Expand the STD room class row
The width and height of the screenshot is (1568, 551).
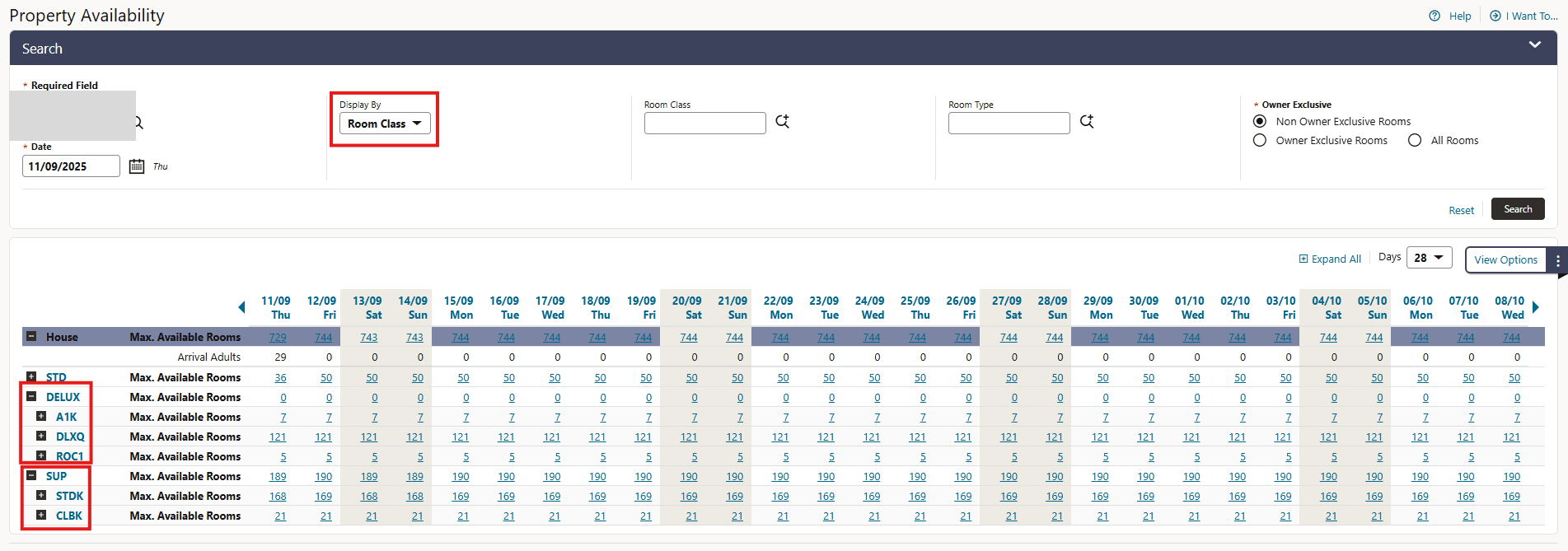31,376
